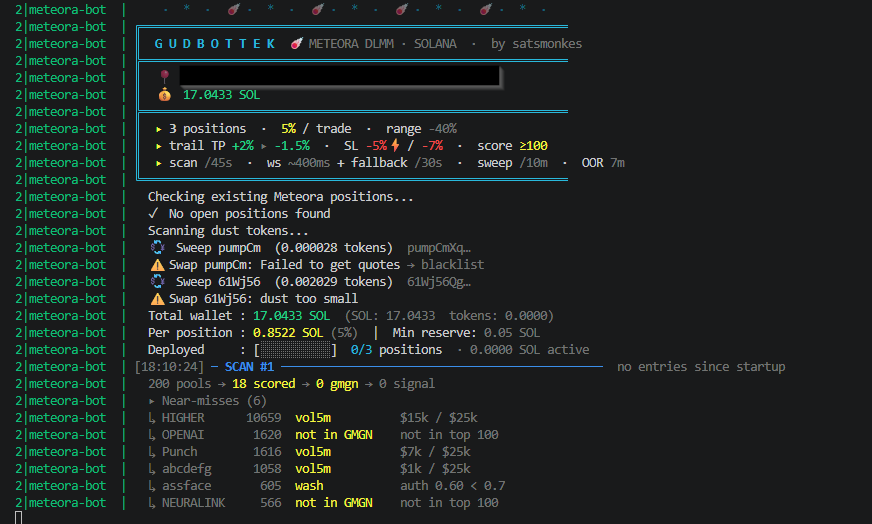The width and height of the screenshot is (872, 524).
Task: Click the 'SCAN #1' header
Action: [249, 367]
